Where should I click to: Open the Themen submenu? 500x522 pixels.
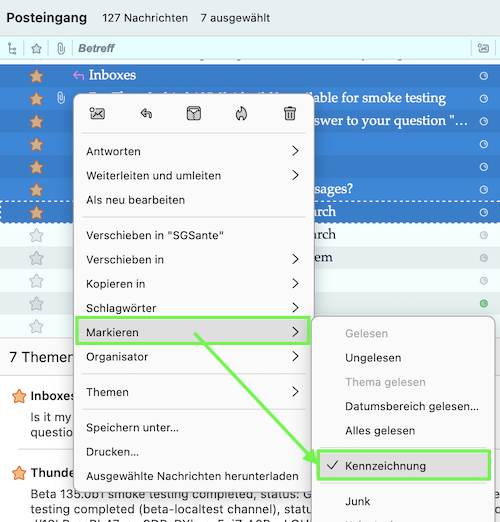(x=193, y=392)
